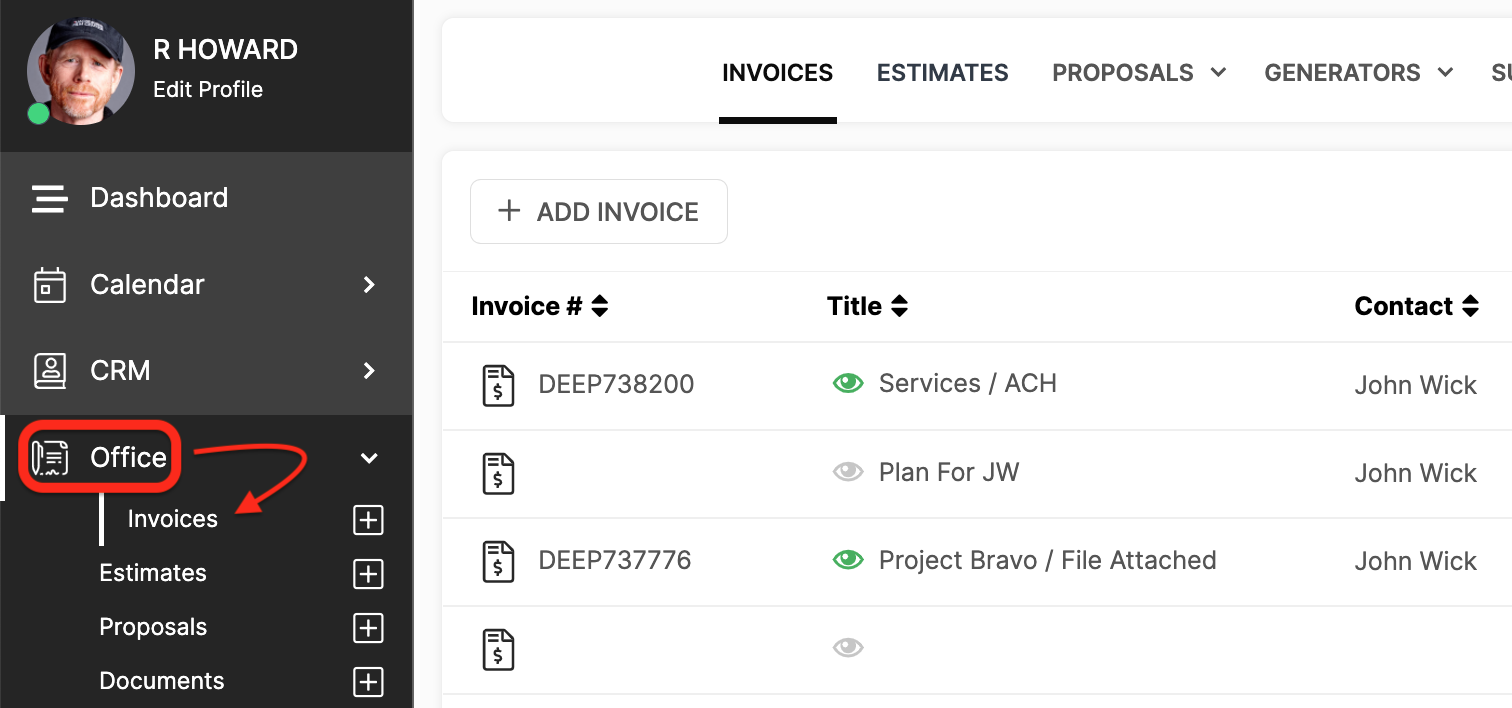Click the Contact column header
Screen dimensions: 1512x708
click(x=1404, y=306)
